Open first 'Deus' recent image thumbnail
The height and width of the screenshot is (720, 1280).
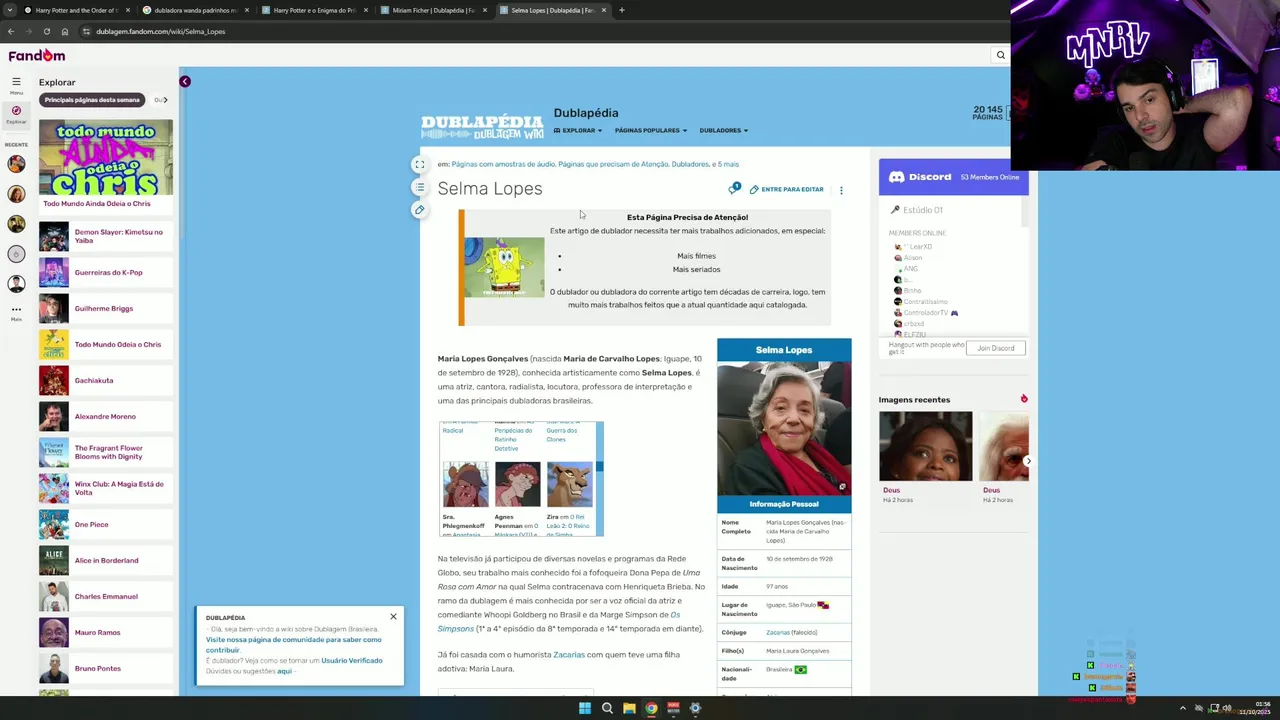point(925,446)
